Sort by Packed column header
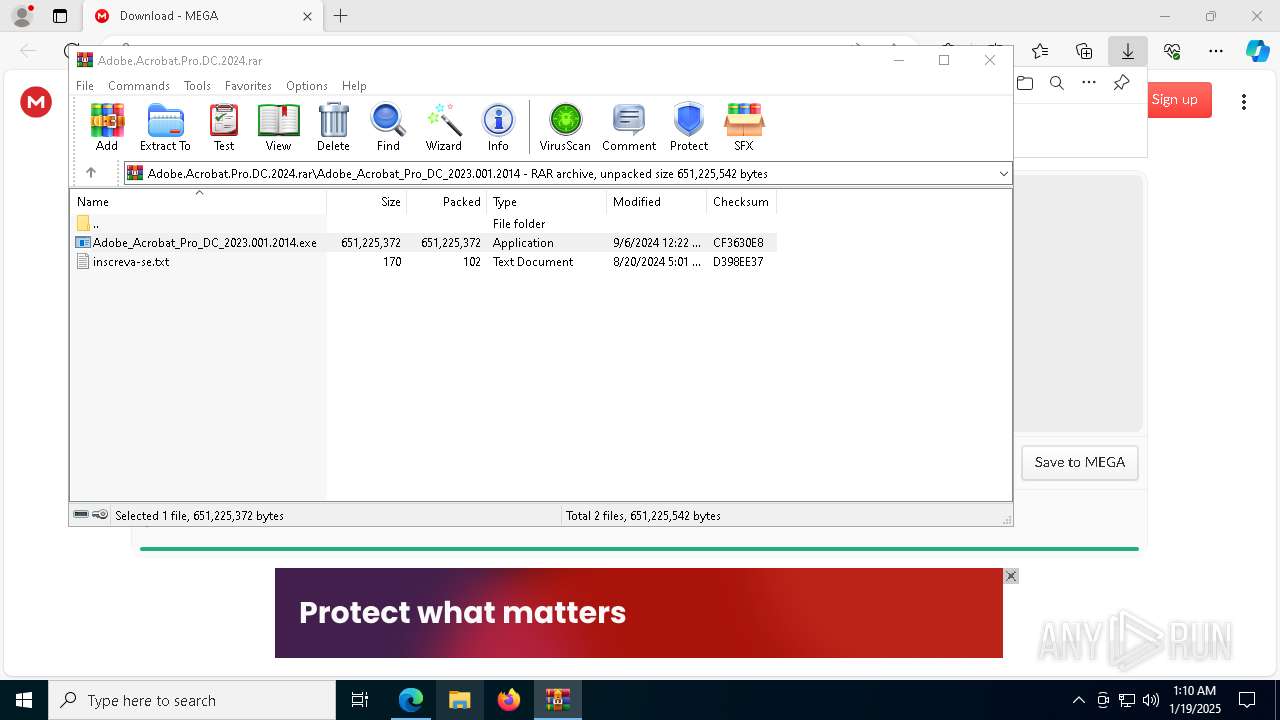This screenshot has width=1280, height=720. pos(447,202)
